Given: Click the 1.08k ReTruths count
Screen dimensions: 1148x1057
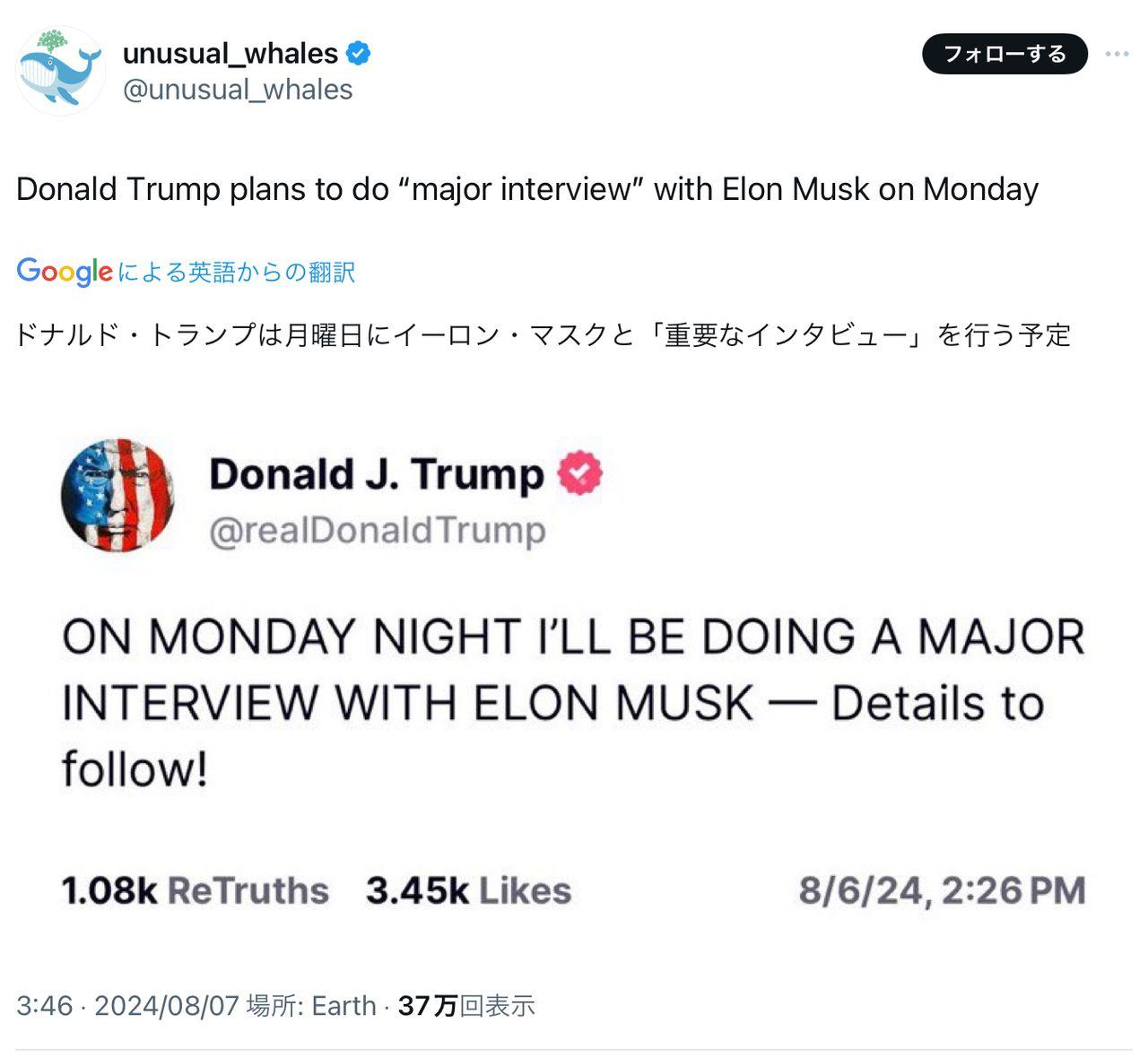Looking at the screenshot, I should [195, 890].
